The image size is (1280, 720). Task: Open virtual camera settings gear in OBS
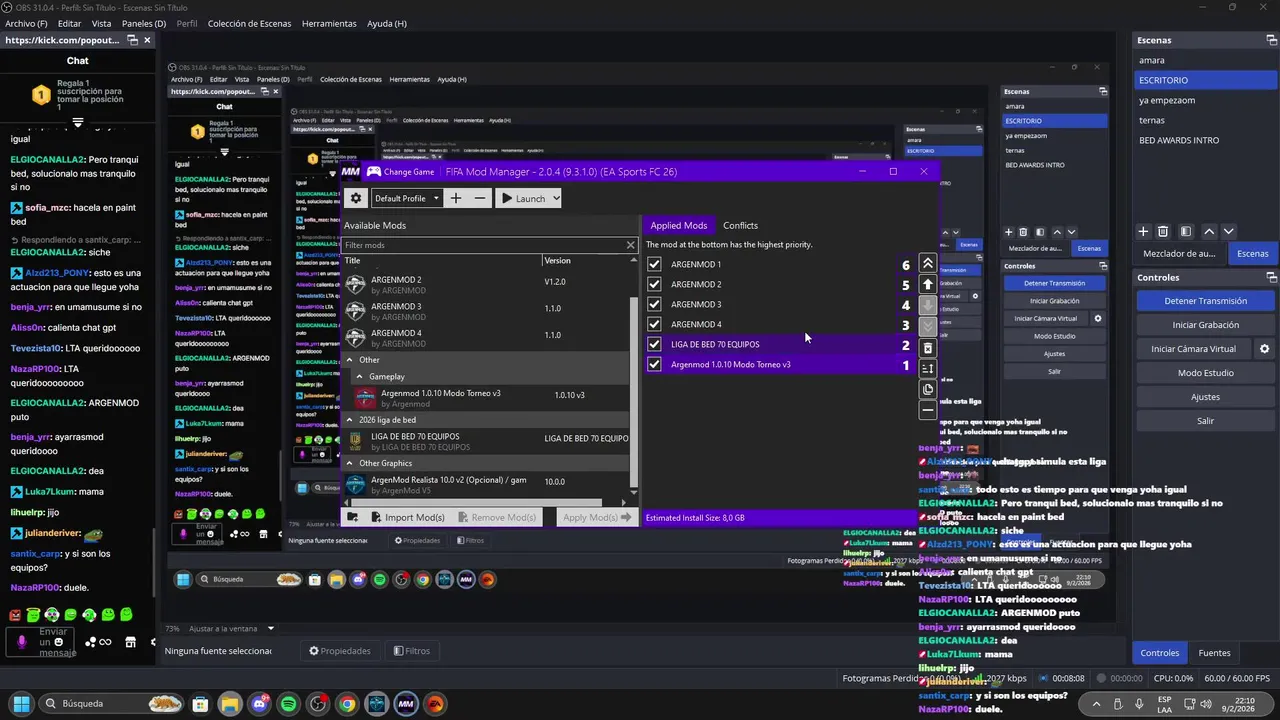(1264, 349)
